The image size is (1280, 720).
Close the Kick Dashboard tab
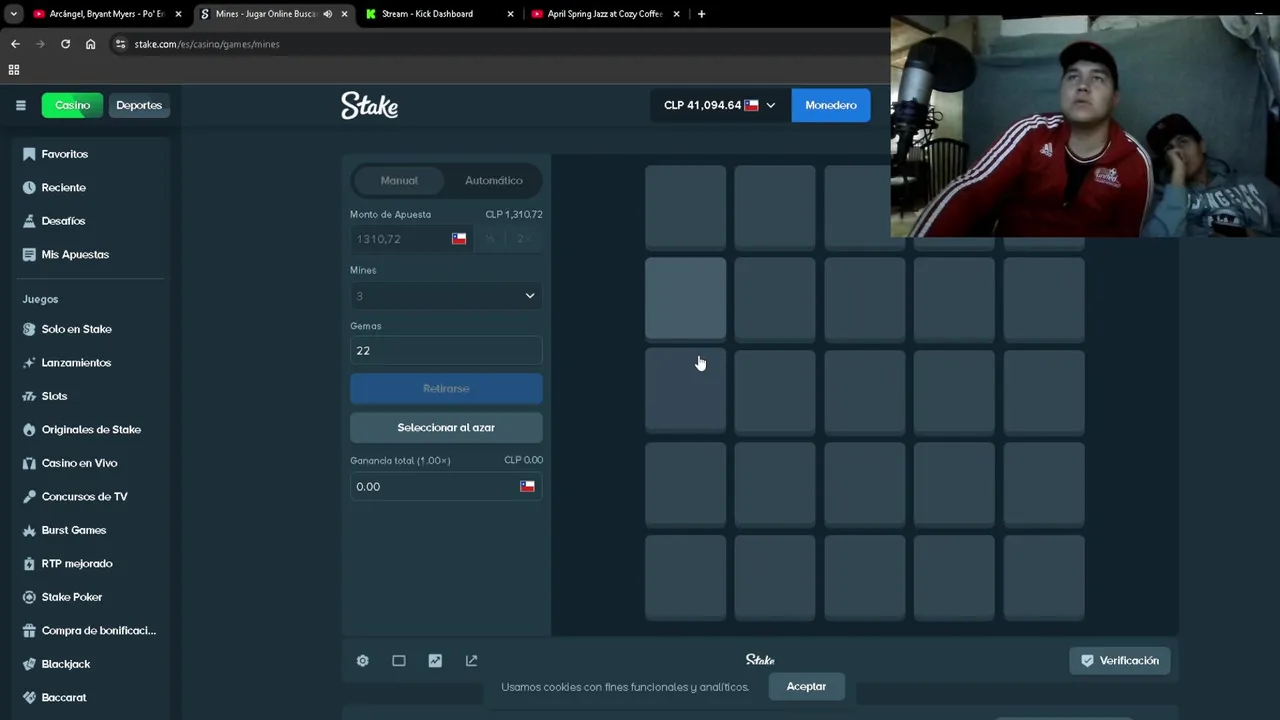pyautogui.click(x=510, y=14)
